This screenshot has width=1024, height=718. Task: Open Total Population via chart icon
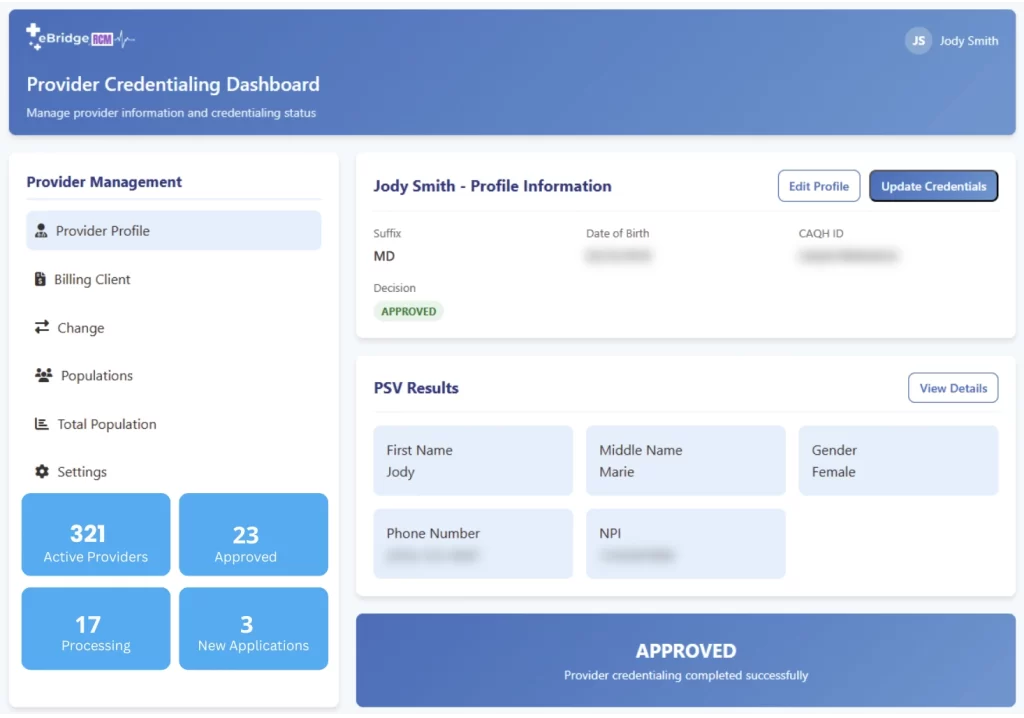click(42, 423)
